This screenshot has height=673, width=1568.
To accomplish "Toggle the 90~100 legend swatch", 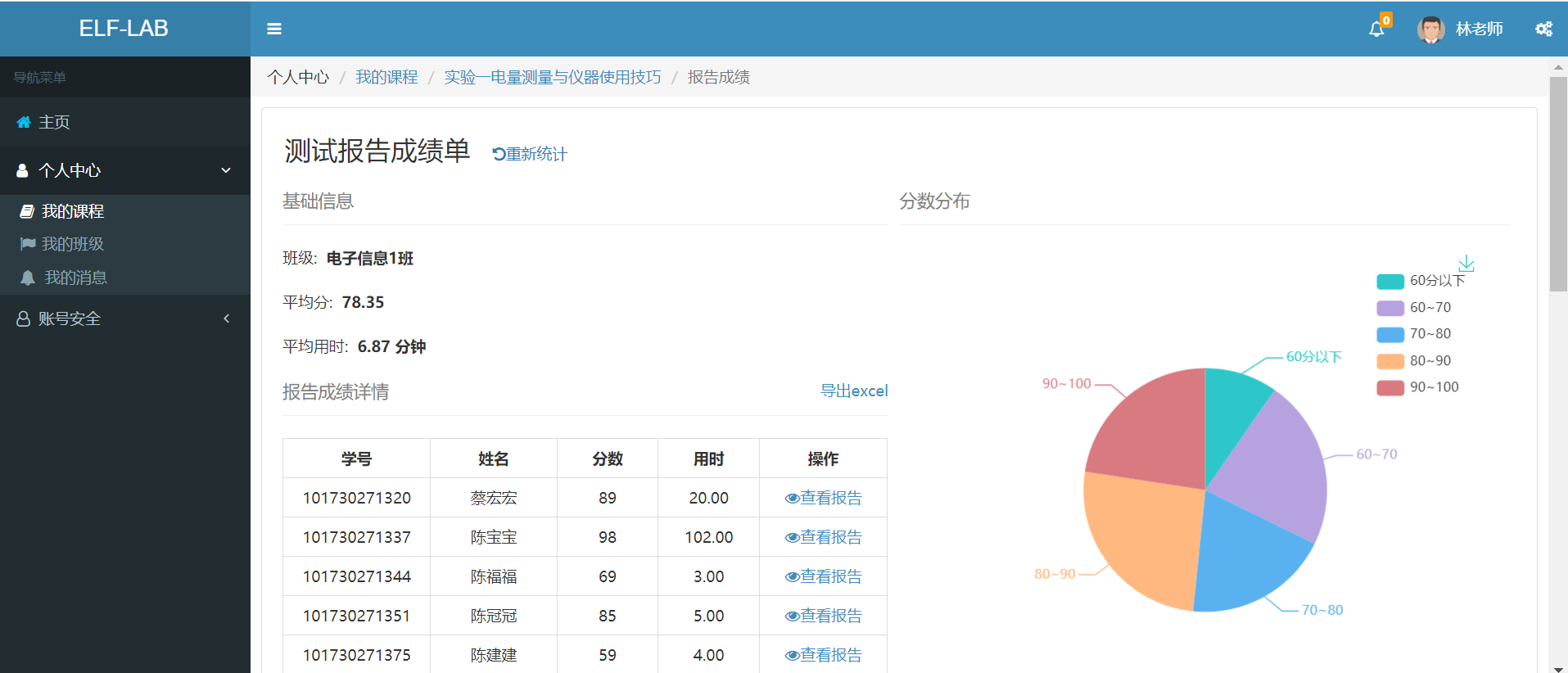I will (x=1390, y=387).
